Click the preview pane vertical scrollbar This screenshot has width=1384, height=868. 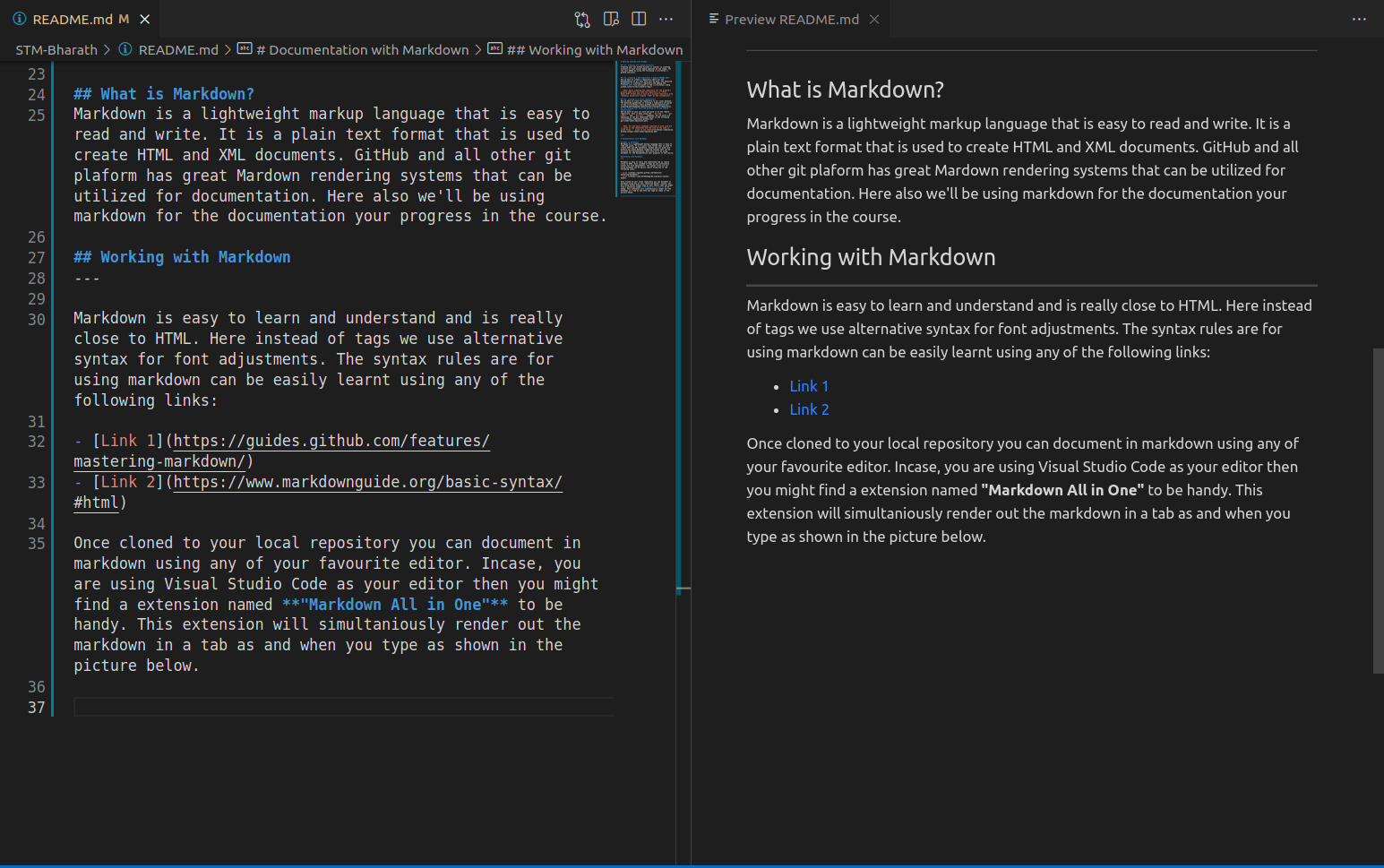point(1378,511)
